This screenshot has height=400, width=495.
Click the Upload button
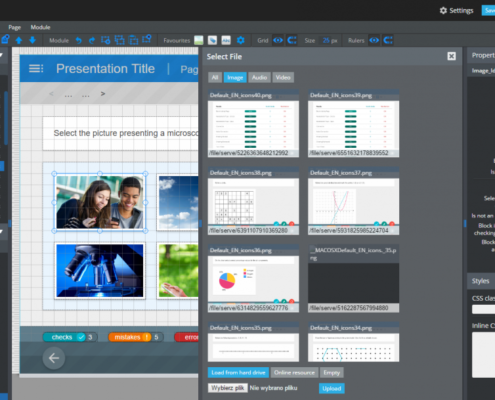tap(332, 388)
